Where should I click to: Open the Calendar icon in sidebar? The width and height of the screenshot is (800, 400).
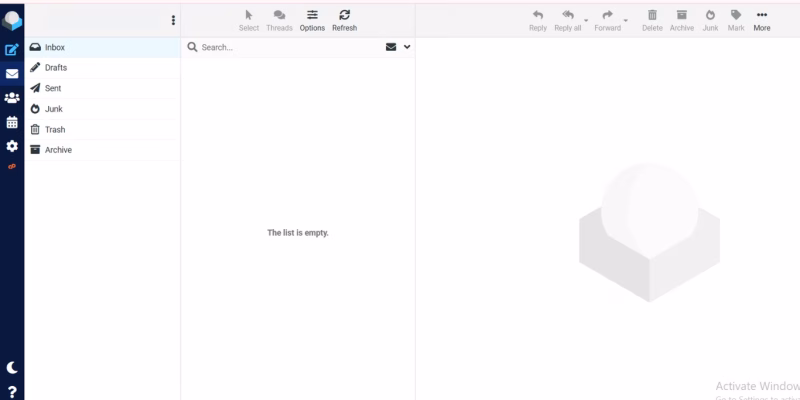[12, 122]
